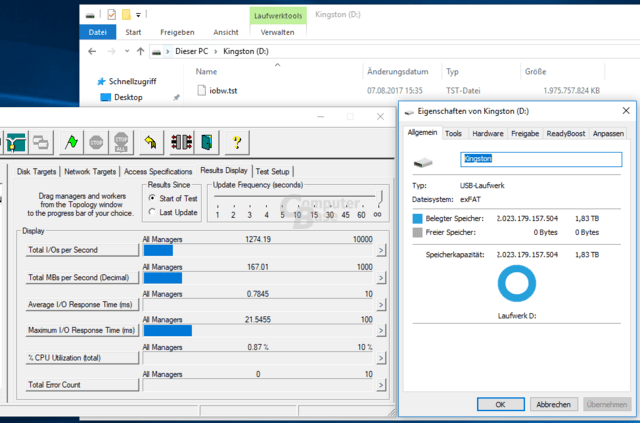Click the New Folder quick access icon
The height and width of the screenshot is (423, 640).
[x=127, y=15]
